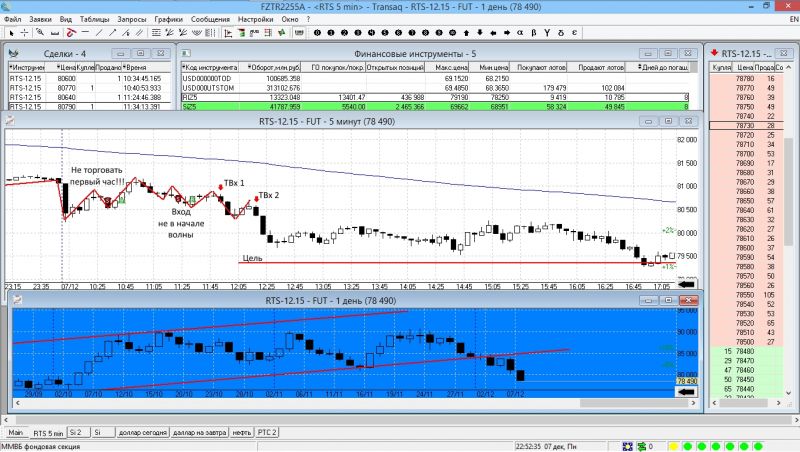The height and width of the screenshot is (452, 800).
Task: Select the arrow pointer tool in toolbar
Action: coord(11,33)
